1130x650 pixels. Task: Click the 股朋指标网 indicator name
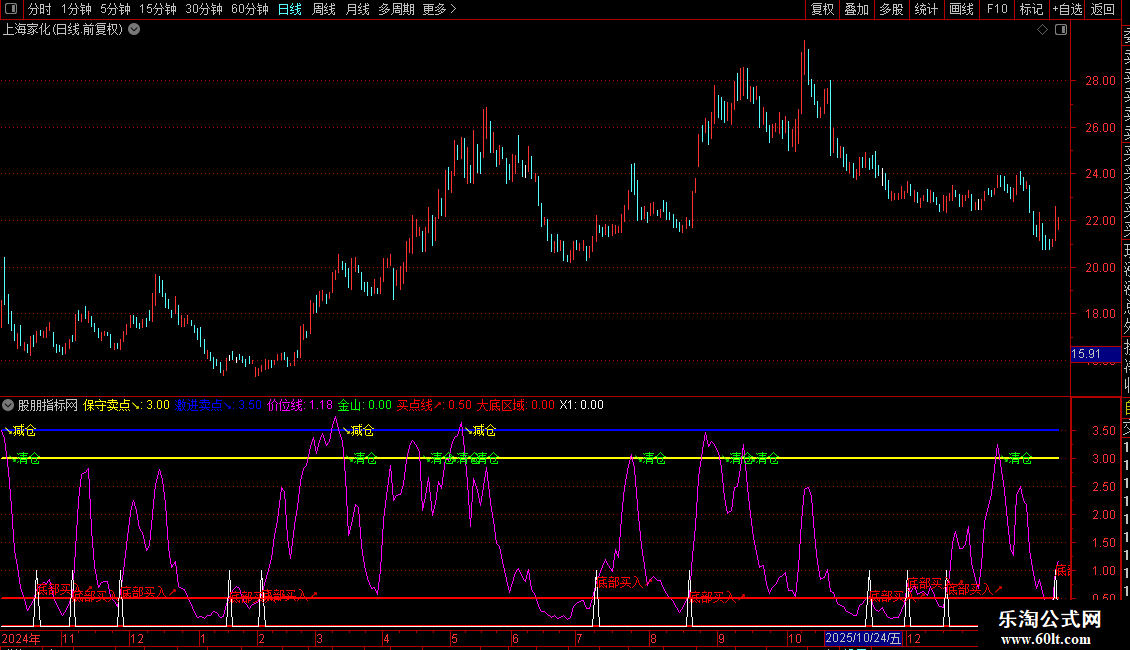tap(48, 405)
